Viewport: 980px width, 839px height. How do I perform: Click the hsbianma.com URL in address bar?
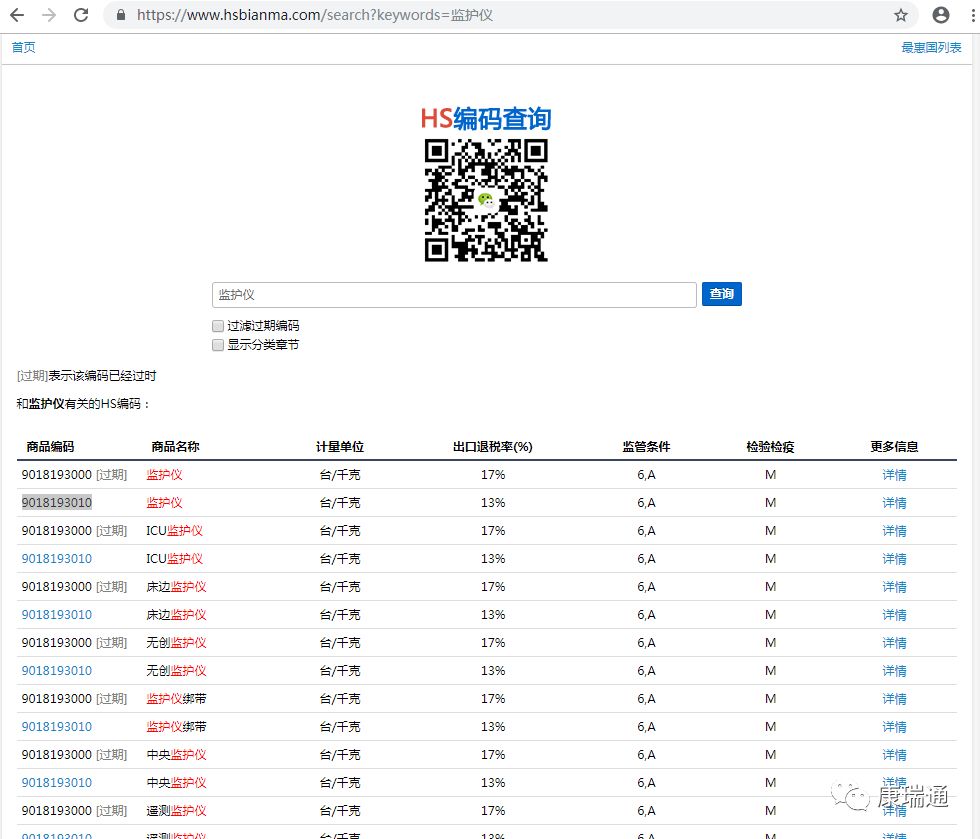coord(314,15)
